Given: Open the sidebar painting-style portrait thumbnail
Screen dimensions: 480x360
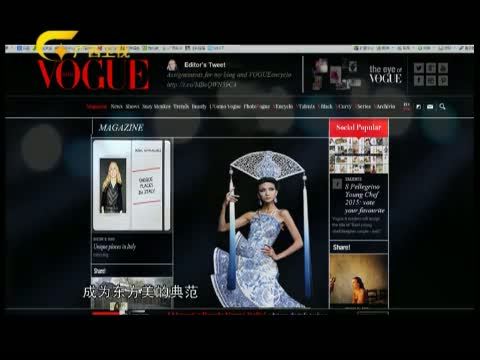Looking at the screenshot, I should tap(359, 280).
